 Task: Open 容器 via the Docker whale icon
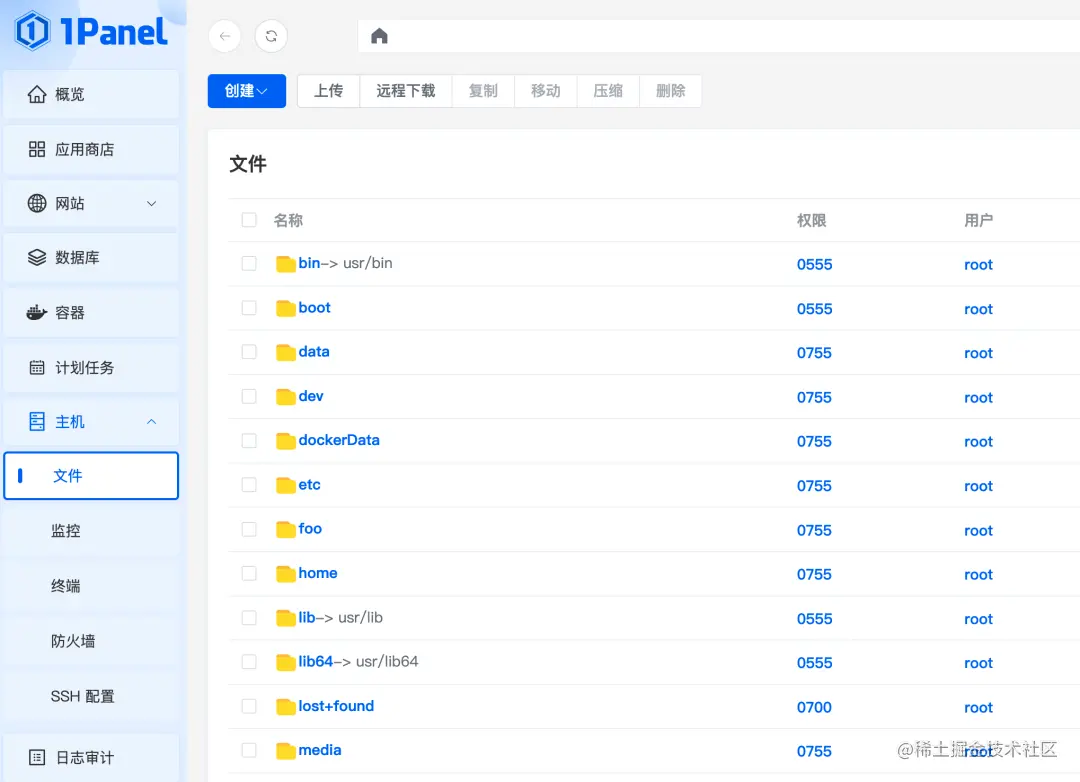(37, 312)
